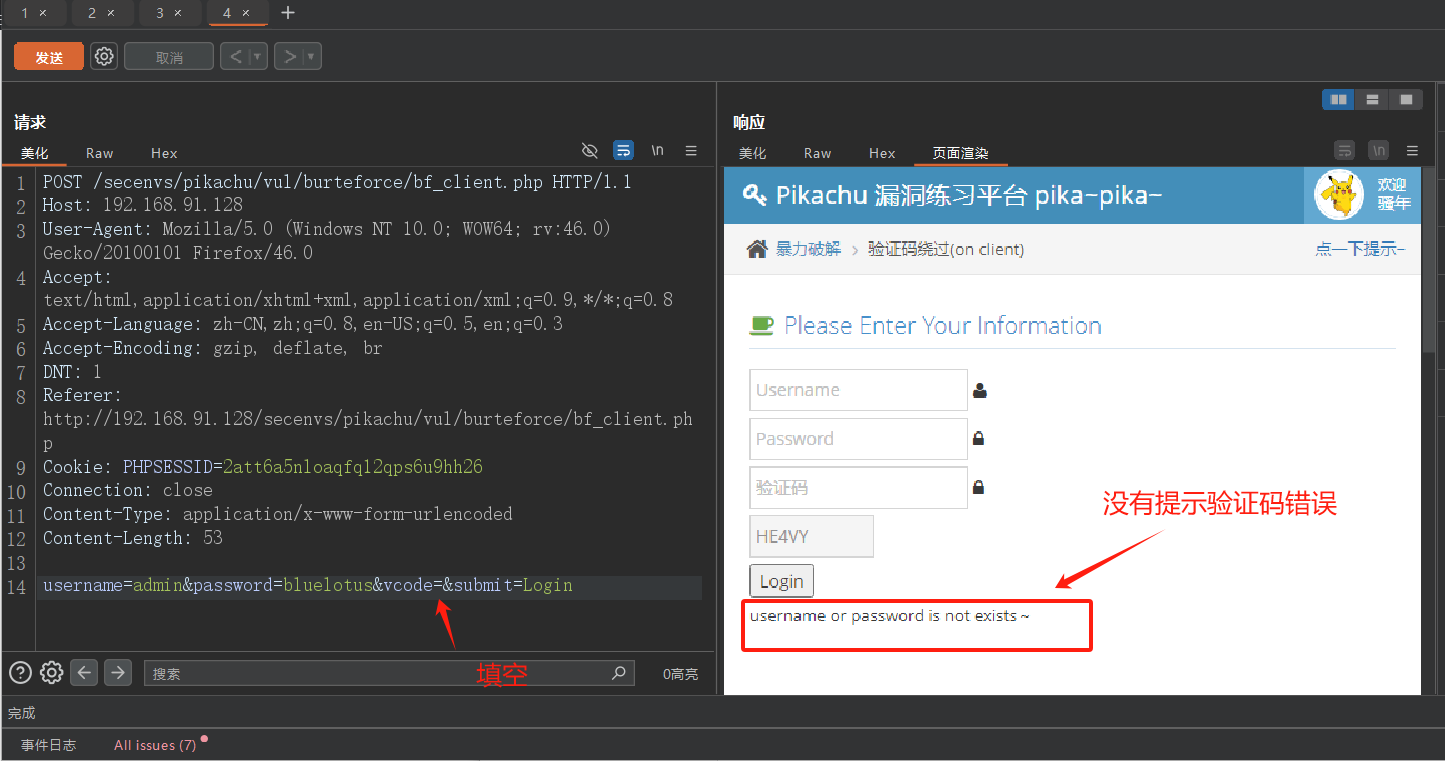Select the response Hex tab

click(x=882, y=153)
